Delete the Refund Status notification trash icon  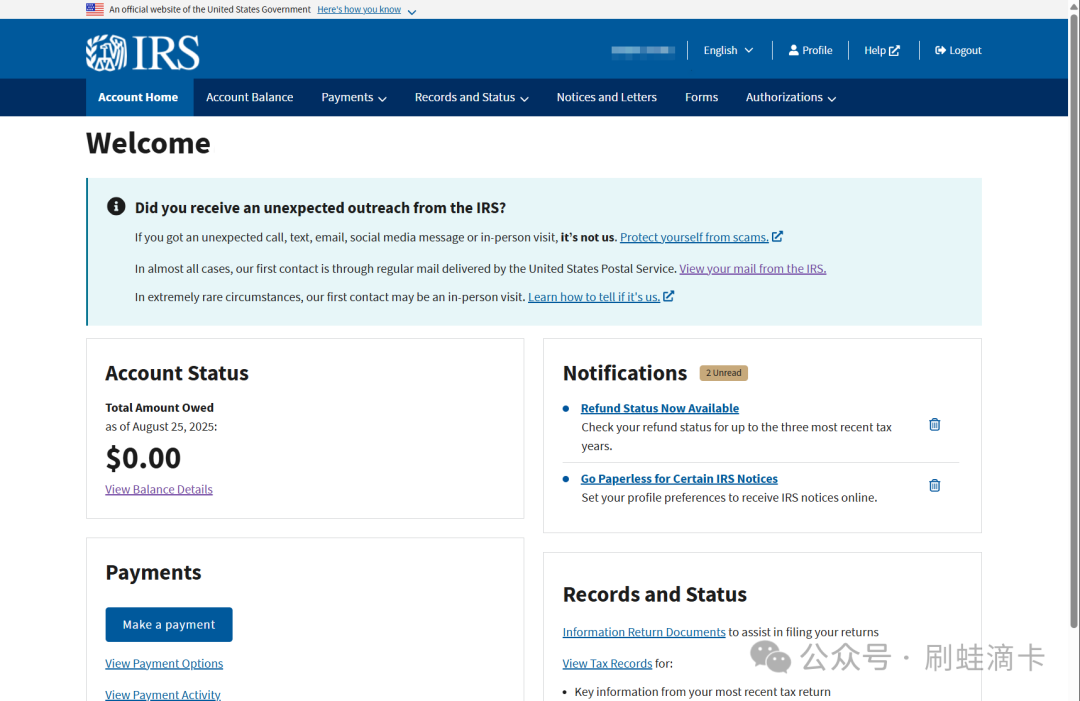pos(934,424)
